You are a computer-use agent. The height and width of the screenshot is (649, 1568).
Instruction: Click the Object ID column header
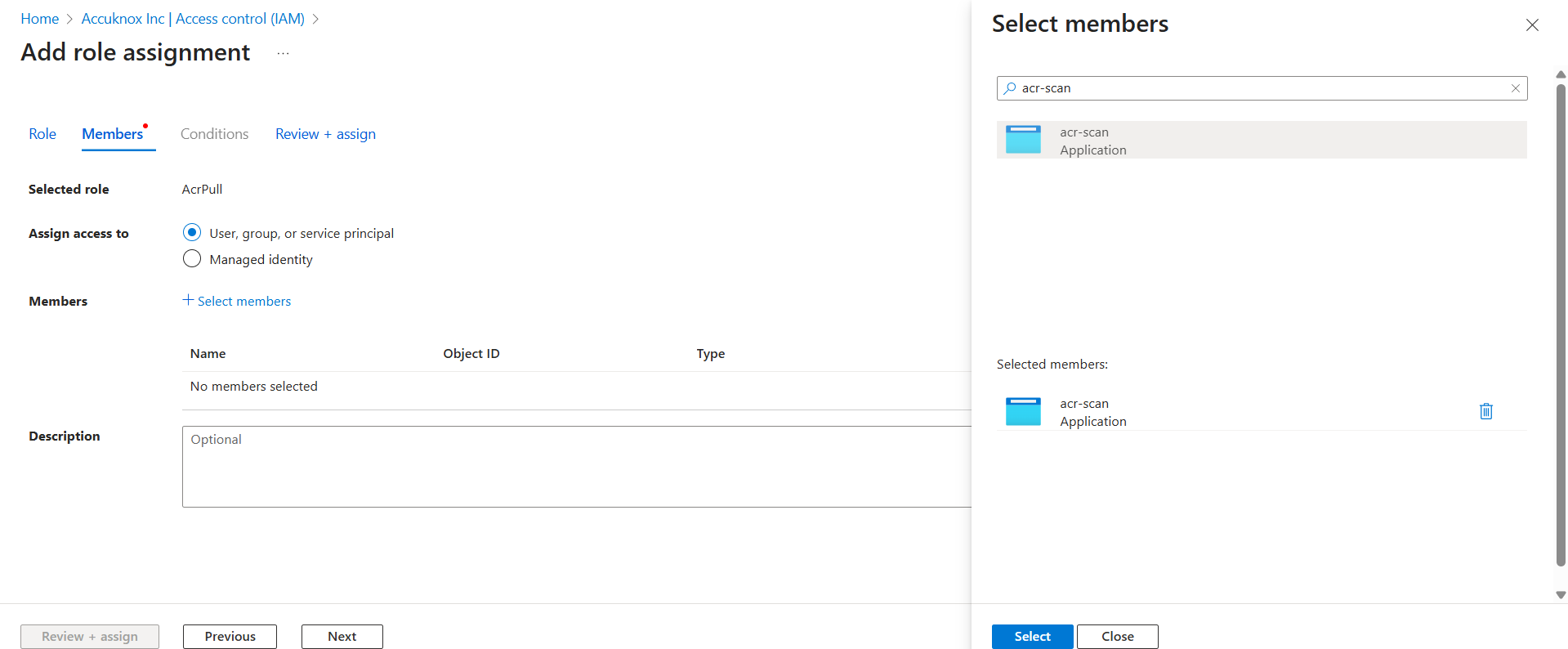coord(471,354)
